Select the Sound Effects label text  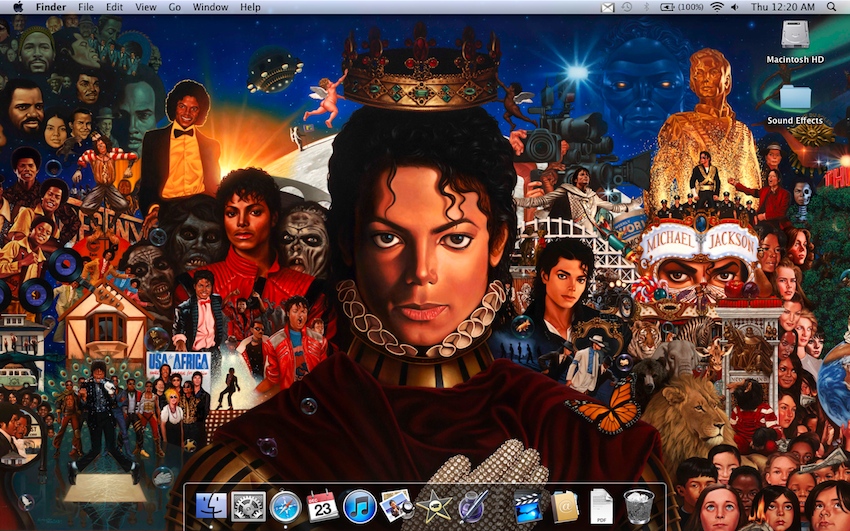click(795, 120)
